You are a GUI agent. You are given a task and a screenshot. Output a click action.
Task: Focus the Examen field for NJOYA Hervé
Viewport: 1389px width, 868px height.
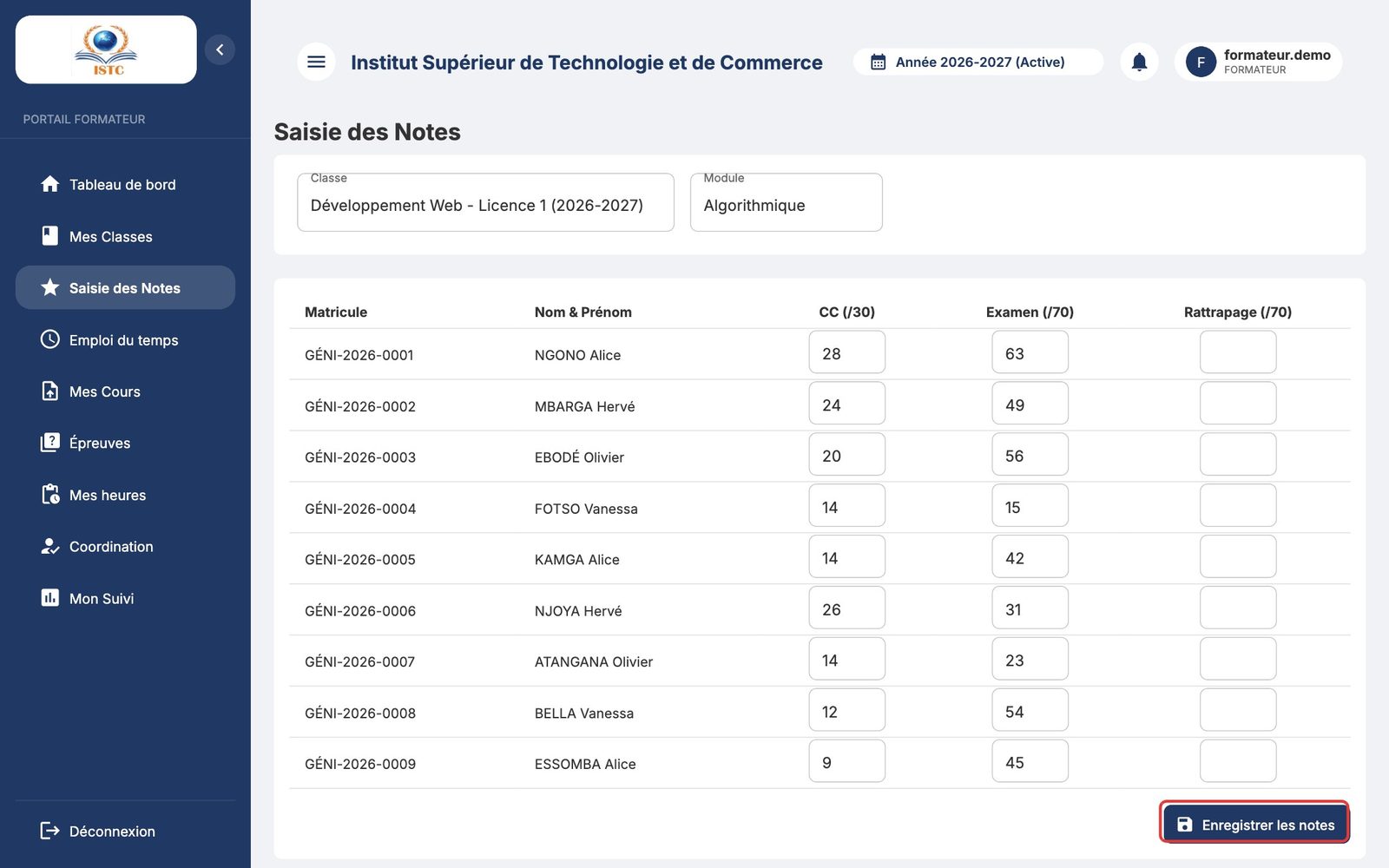pos(1030,608)
